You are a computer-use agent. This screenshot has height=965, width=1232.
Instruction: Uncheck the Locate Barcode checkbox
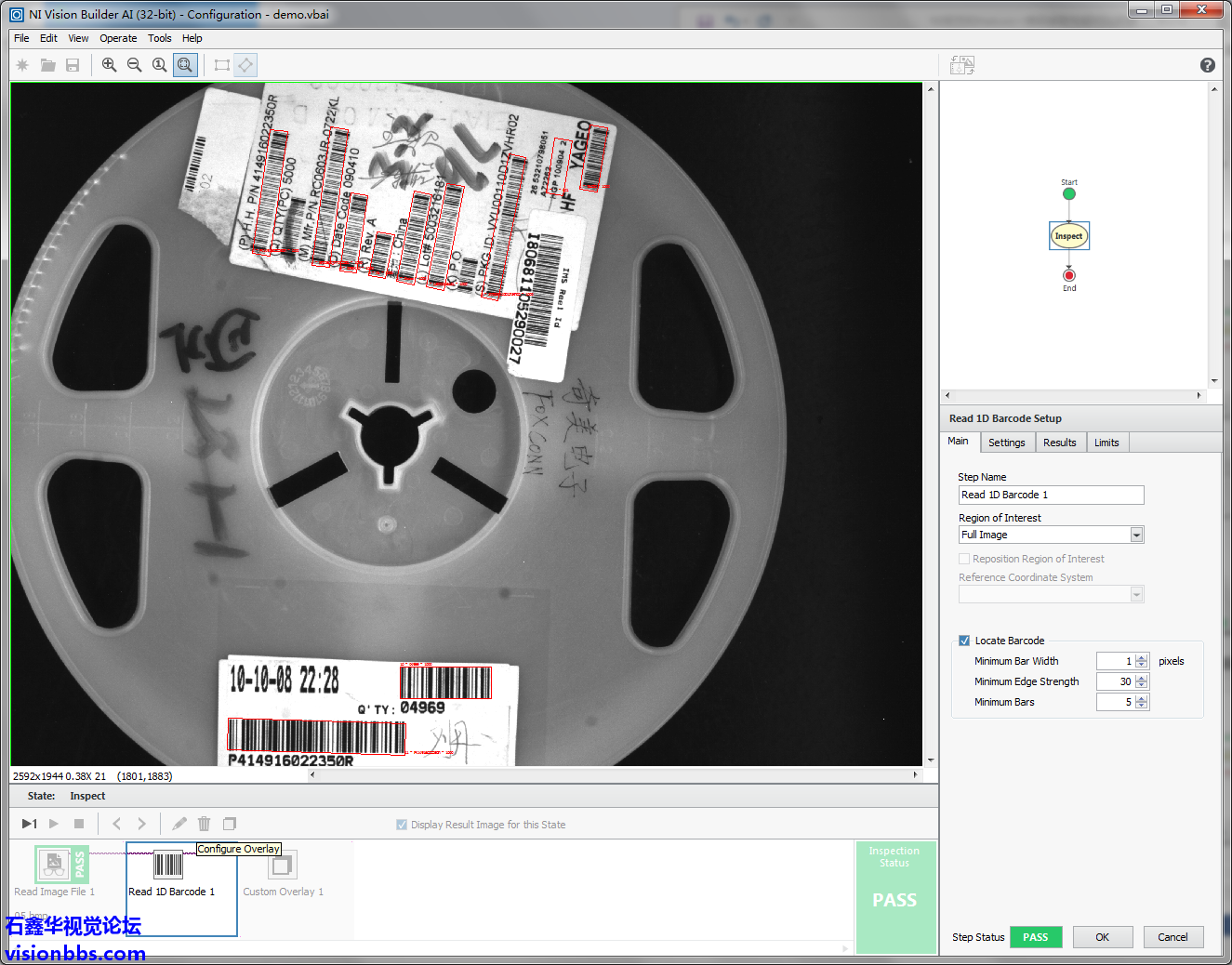(x=964, y=641)
